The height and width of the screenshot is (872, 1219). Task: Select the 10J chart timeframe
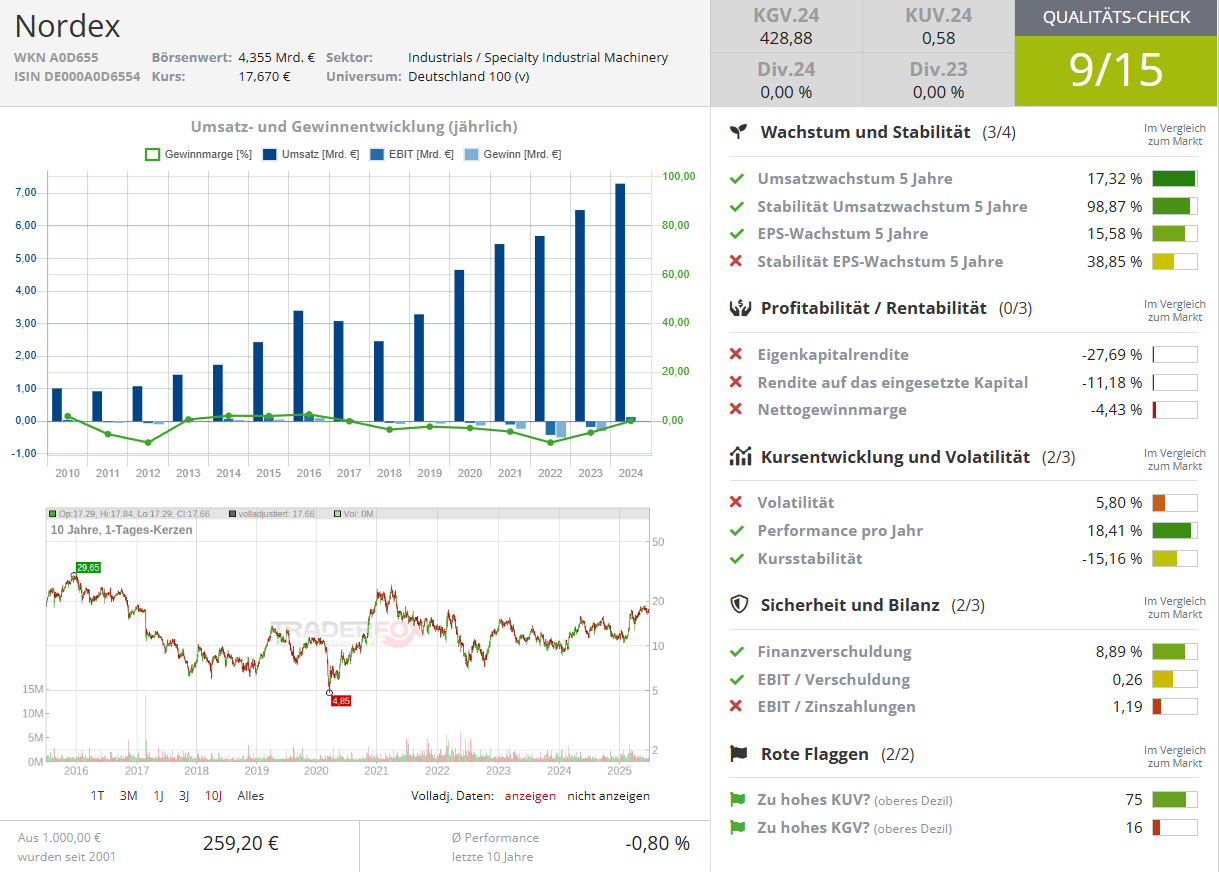tap(213, 796)
